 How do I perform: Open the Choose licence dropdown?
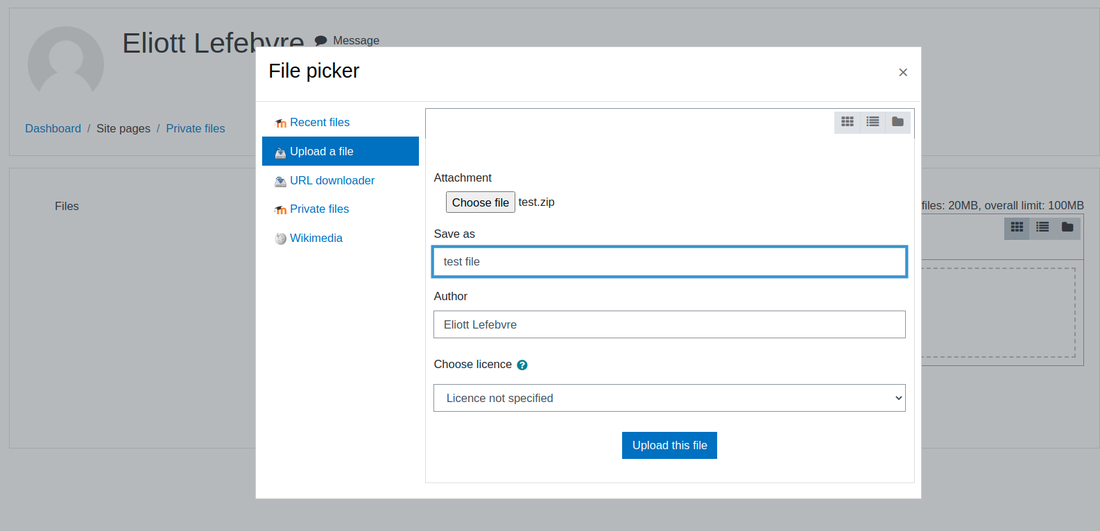tap(669, 398)
